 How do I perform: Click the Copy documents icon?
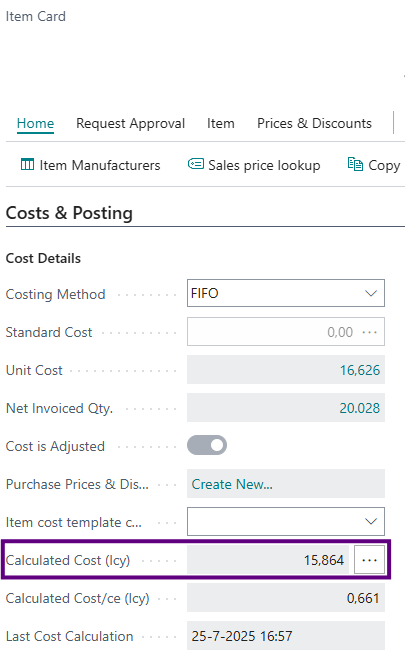click(355, 164)
